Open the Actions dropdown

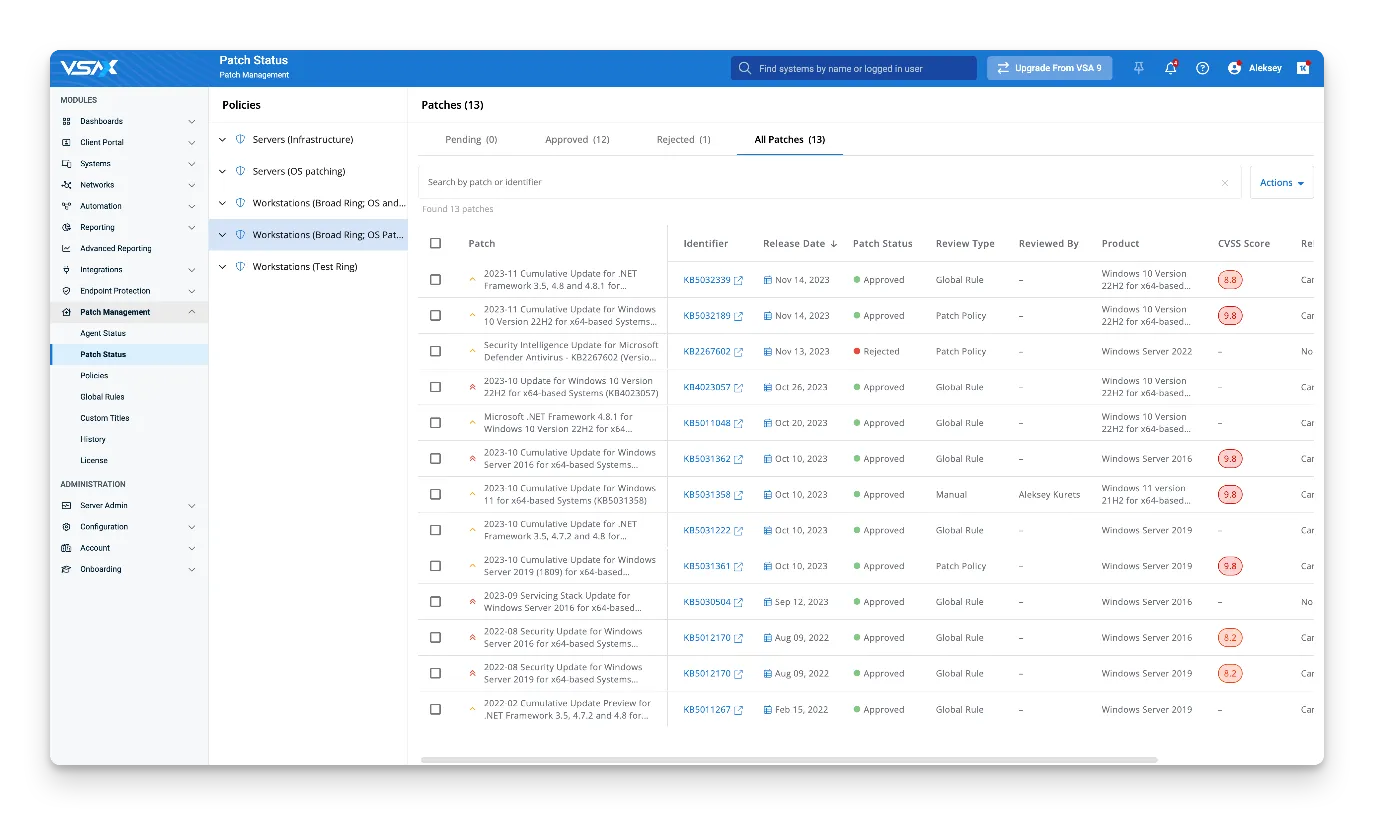pos(1281,183)
